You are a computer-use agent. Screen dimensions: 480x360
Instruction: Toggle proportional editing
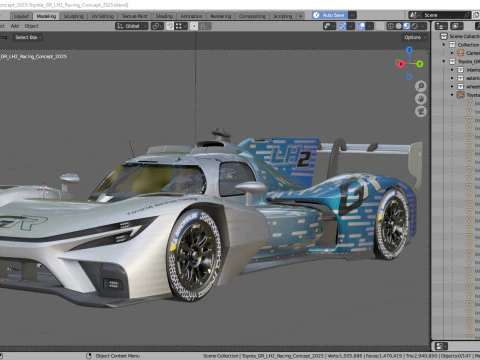194,26
